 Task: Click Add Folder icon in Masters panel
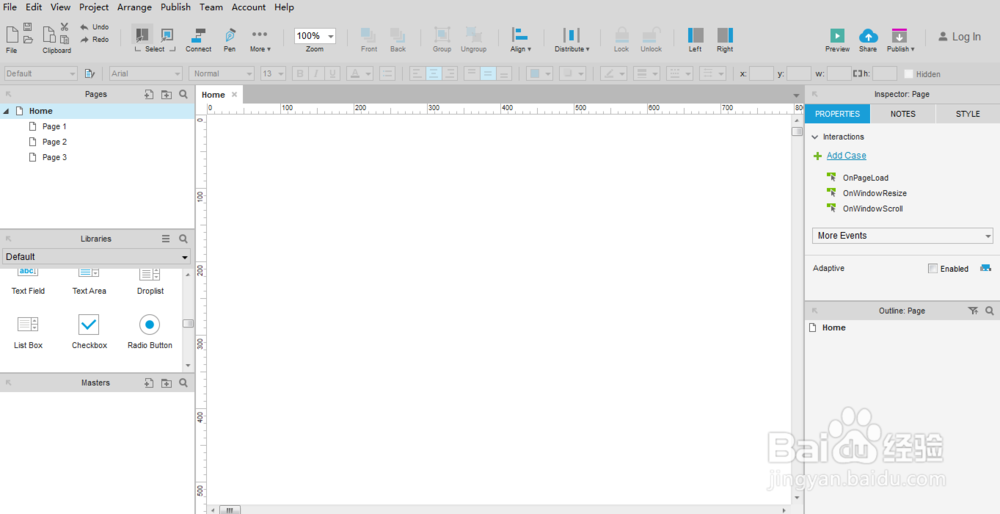(166, 383)
